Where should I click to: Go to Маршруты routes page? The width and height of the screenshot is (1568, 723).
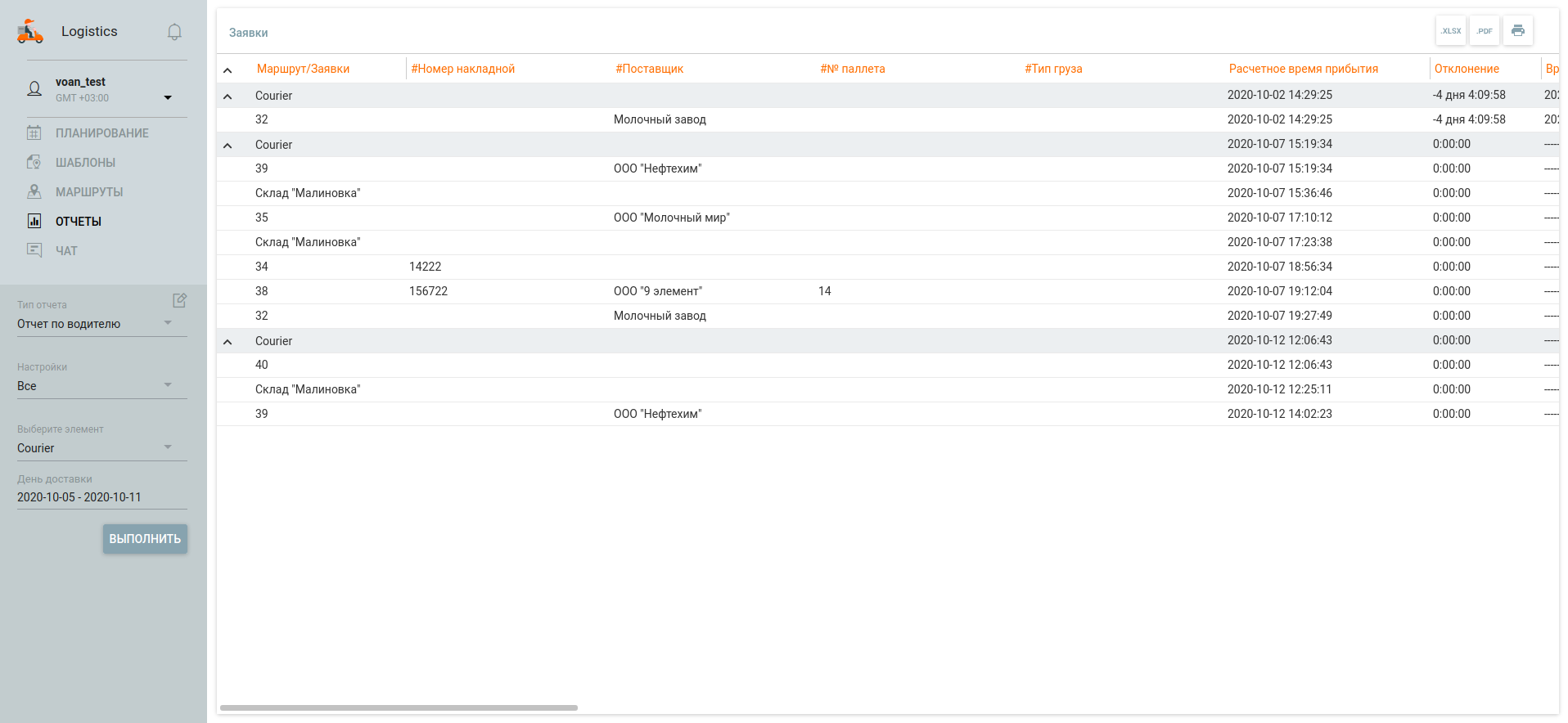coord(89,192)
